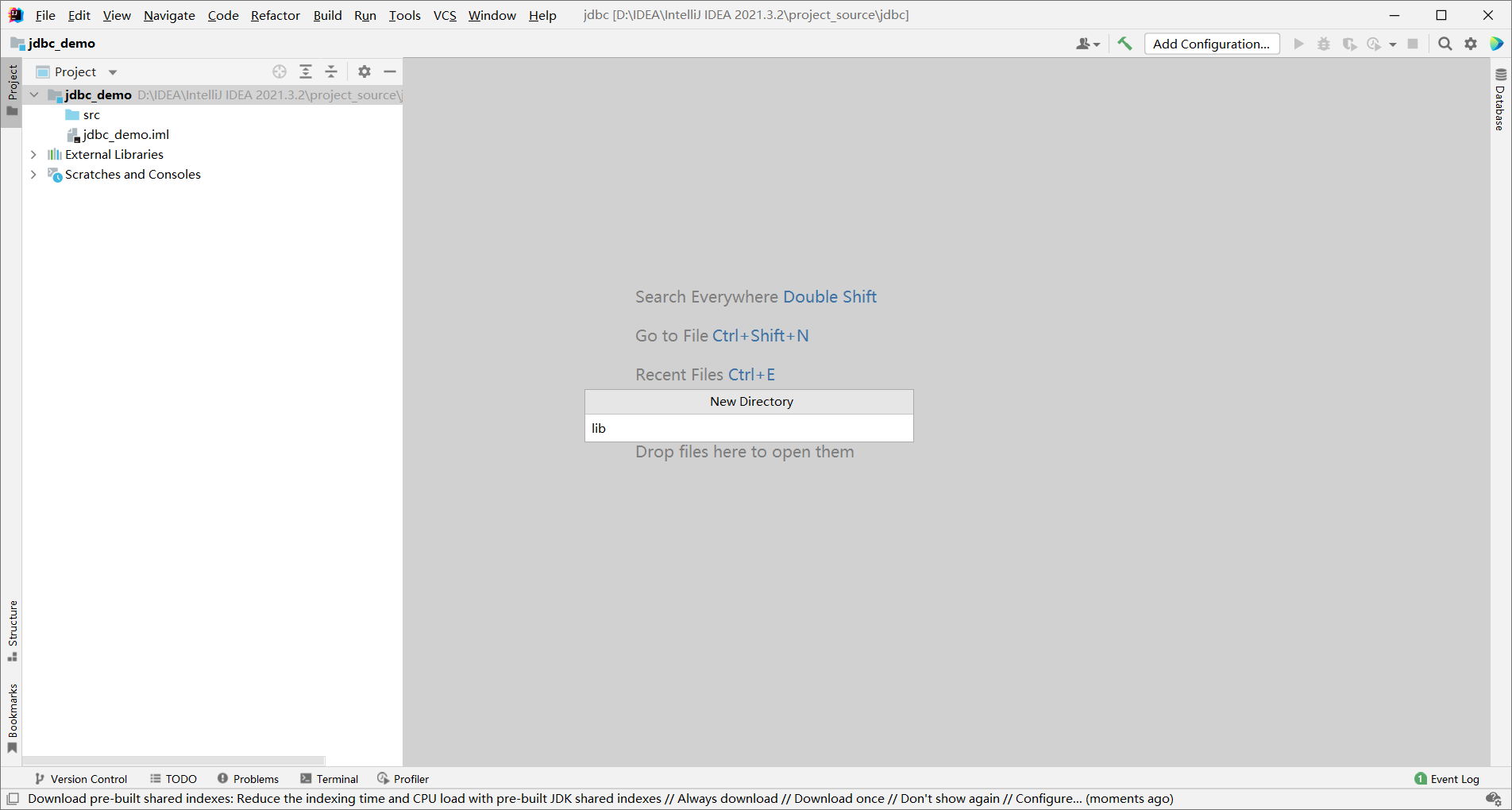Open the View menu
This screenshot has height=810, width=1512.
(x=117, y=15)
